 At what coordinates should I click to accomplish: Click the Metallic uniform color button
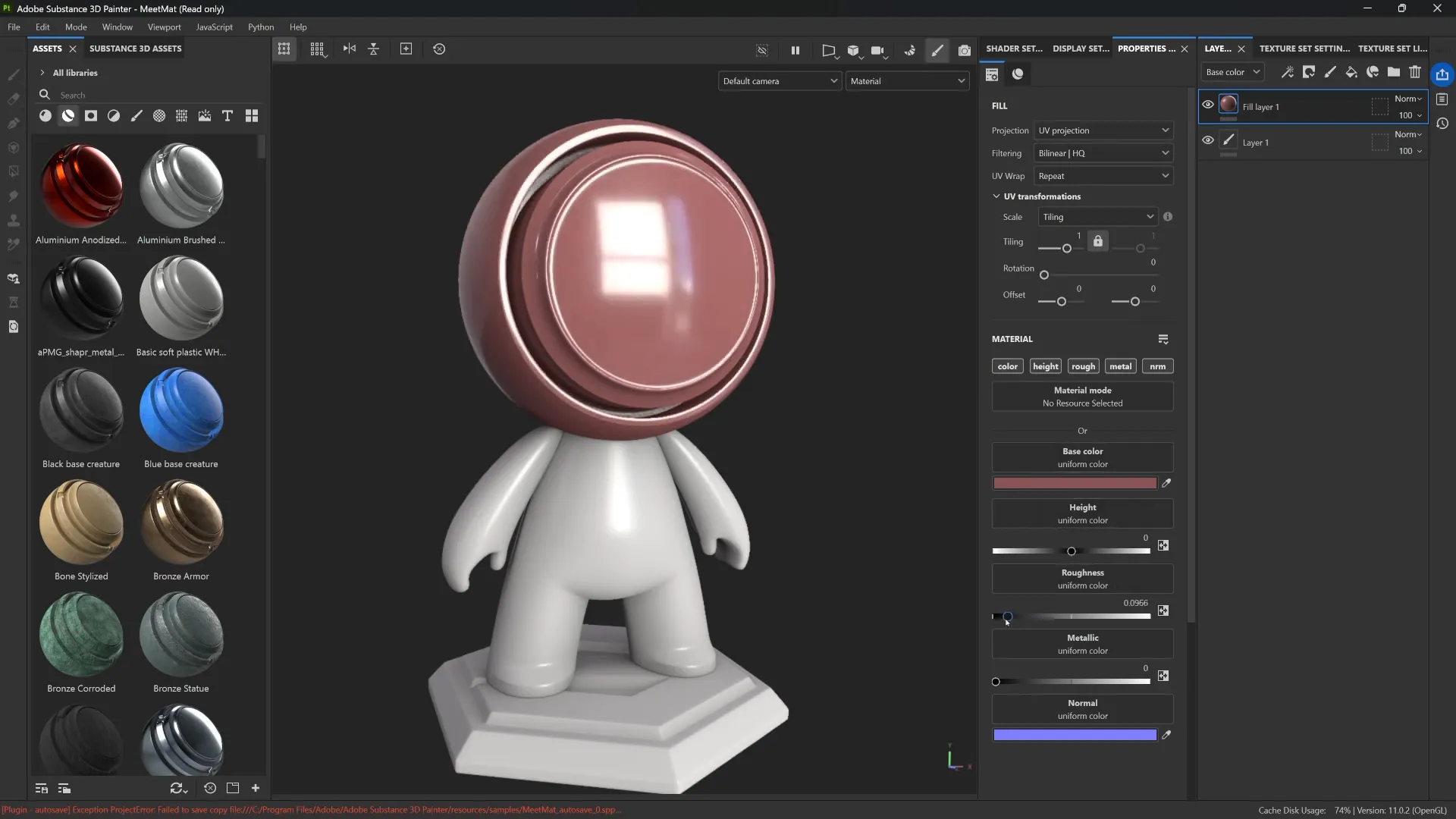(1082, 644)
